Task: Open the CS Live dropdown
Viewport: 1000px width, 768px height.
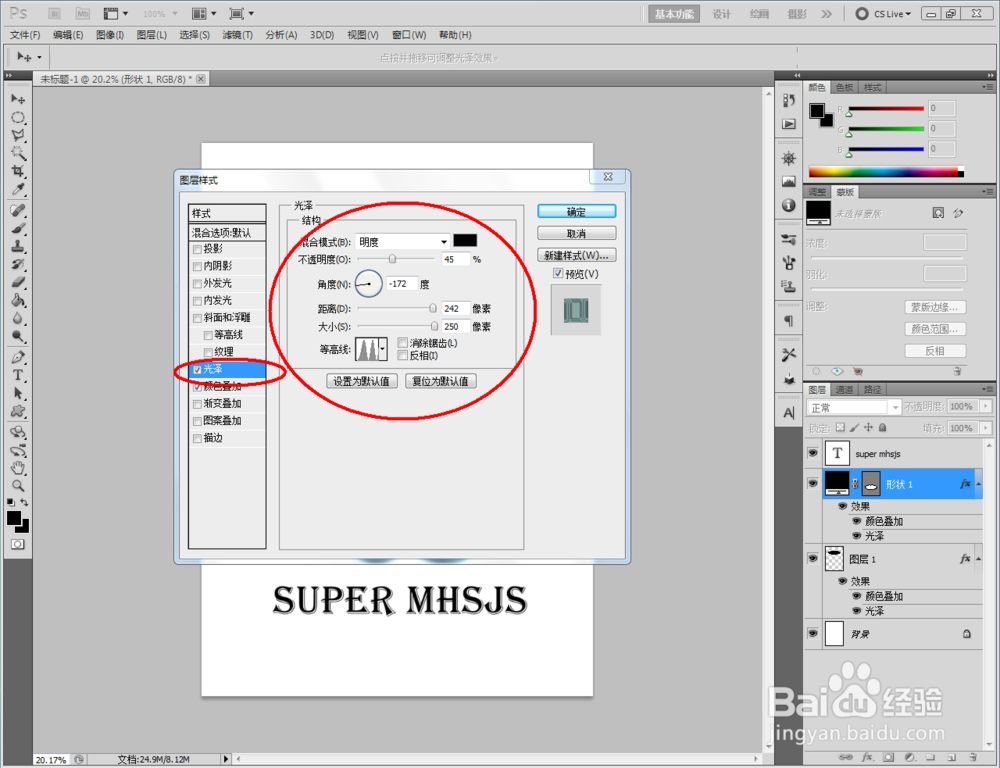Action: point(884,13)
